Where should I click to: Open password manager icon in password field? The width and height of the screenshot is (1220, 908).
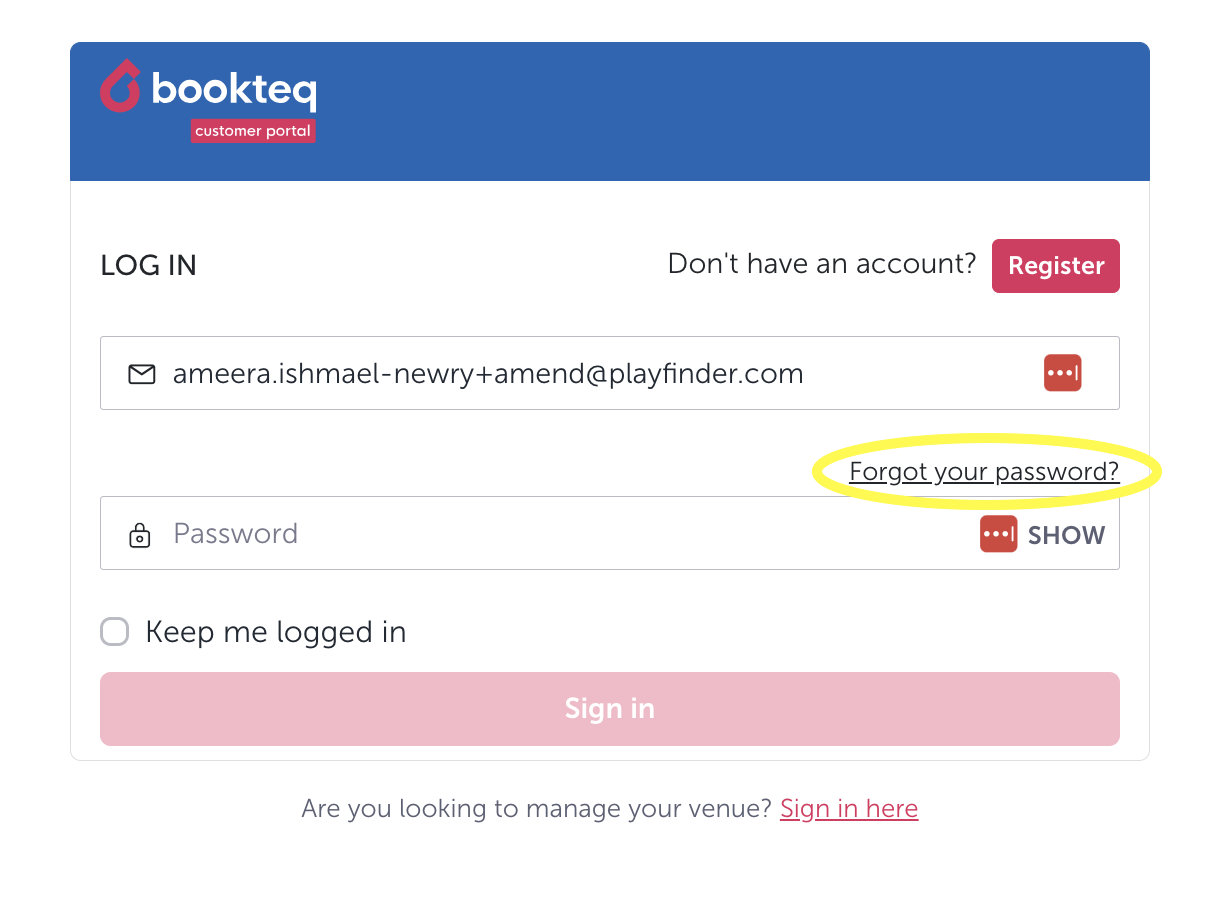click(998, 534)
